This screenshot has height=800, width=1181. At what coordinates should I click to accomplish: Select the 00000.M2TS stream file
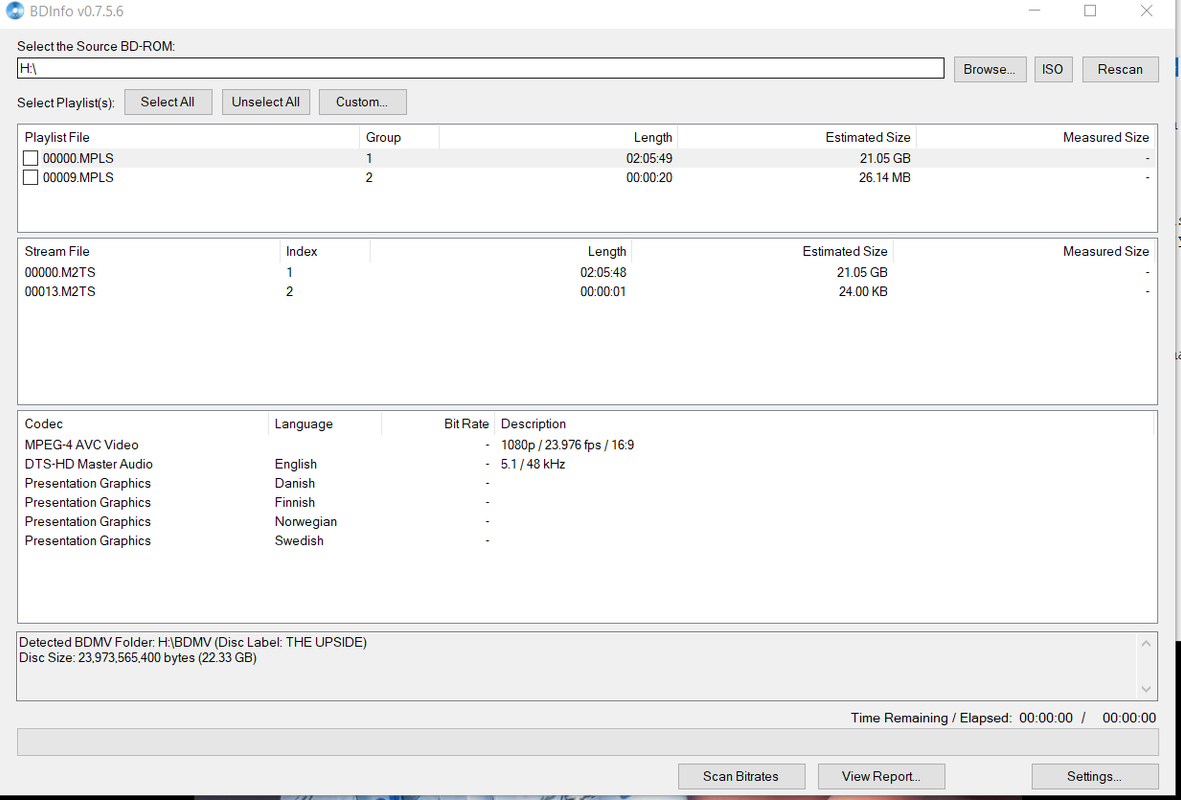pyautogui.click(x=587, y=272)
